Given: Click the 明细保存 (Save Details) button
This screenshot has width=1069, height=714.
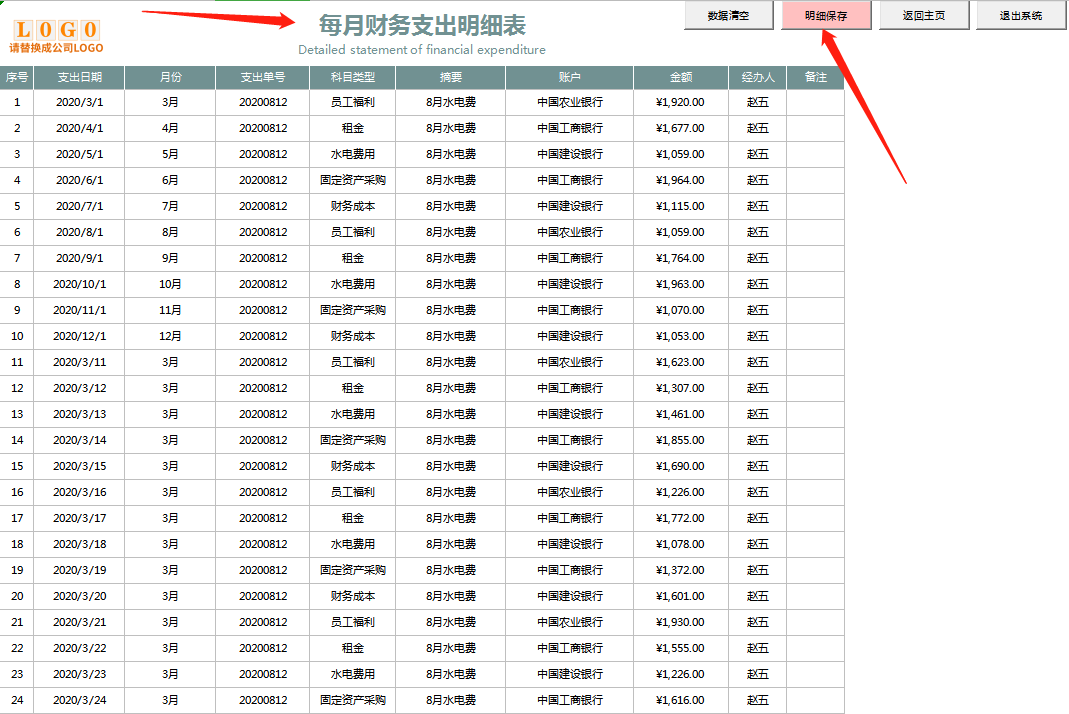Looking at the screenshot, I should [x=826, y=15].
